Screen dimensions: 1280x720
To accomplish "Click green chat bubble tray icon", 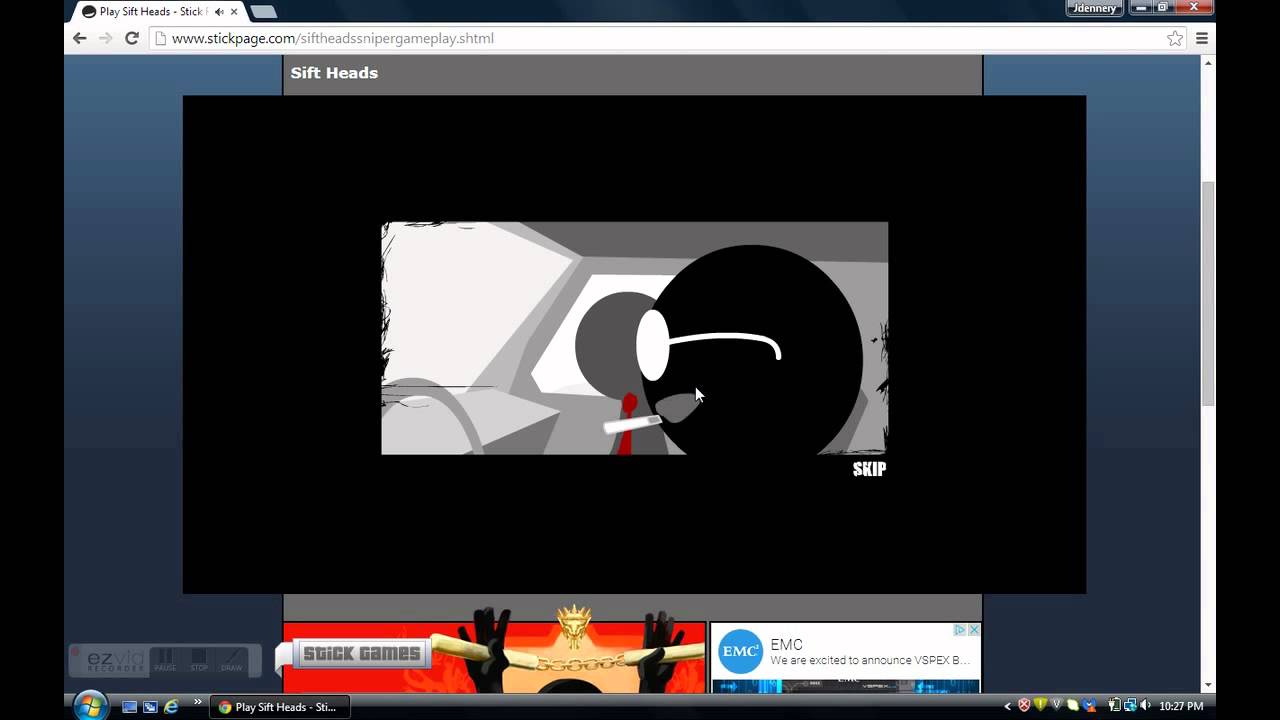I will 1072,706.
